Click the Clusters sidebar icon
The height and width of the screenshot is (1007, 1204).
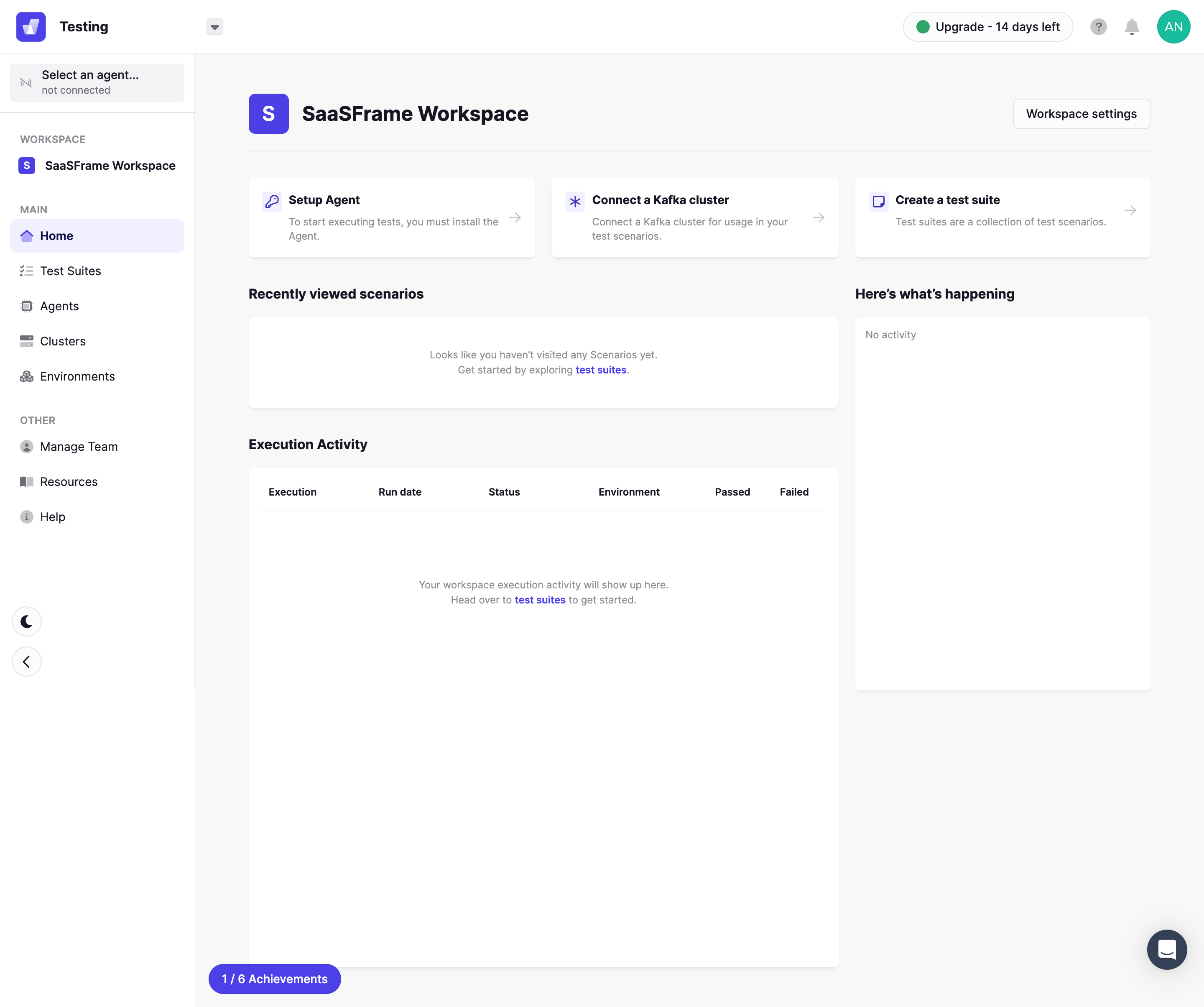(x=26, y=341)
